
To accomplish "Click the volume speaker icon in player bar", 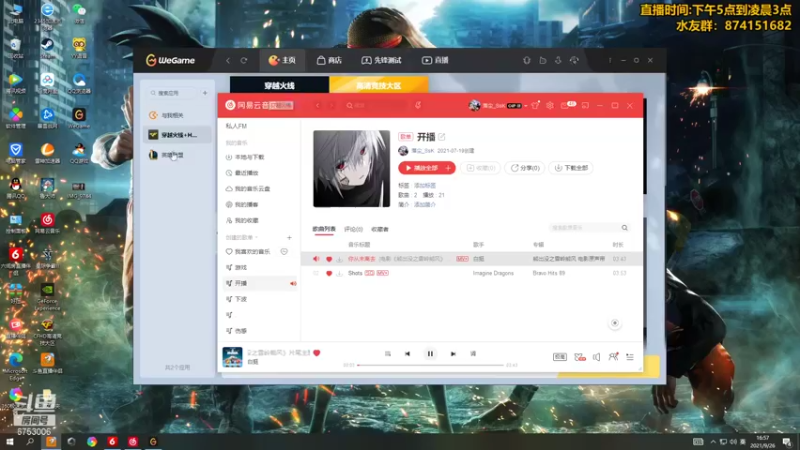I will coord(596,357).
